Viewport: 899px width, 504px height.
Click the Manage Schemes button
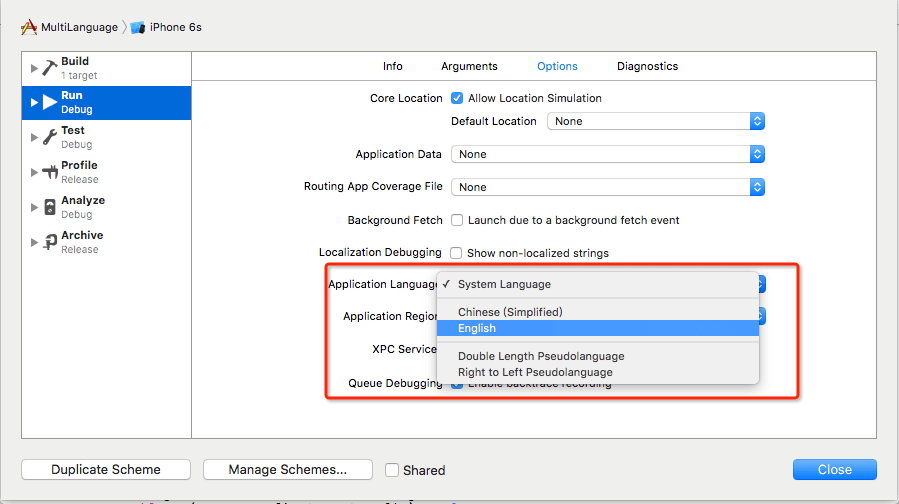tap(287, 469)
